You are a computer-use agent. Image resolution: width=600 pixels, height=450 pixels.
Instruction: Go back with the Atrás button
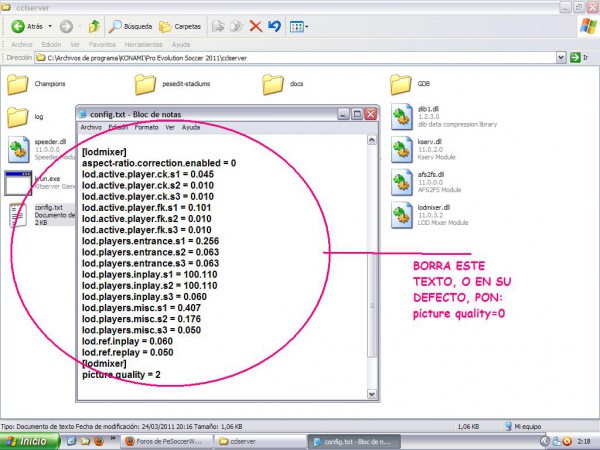coord(26,26)
